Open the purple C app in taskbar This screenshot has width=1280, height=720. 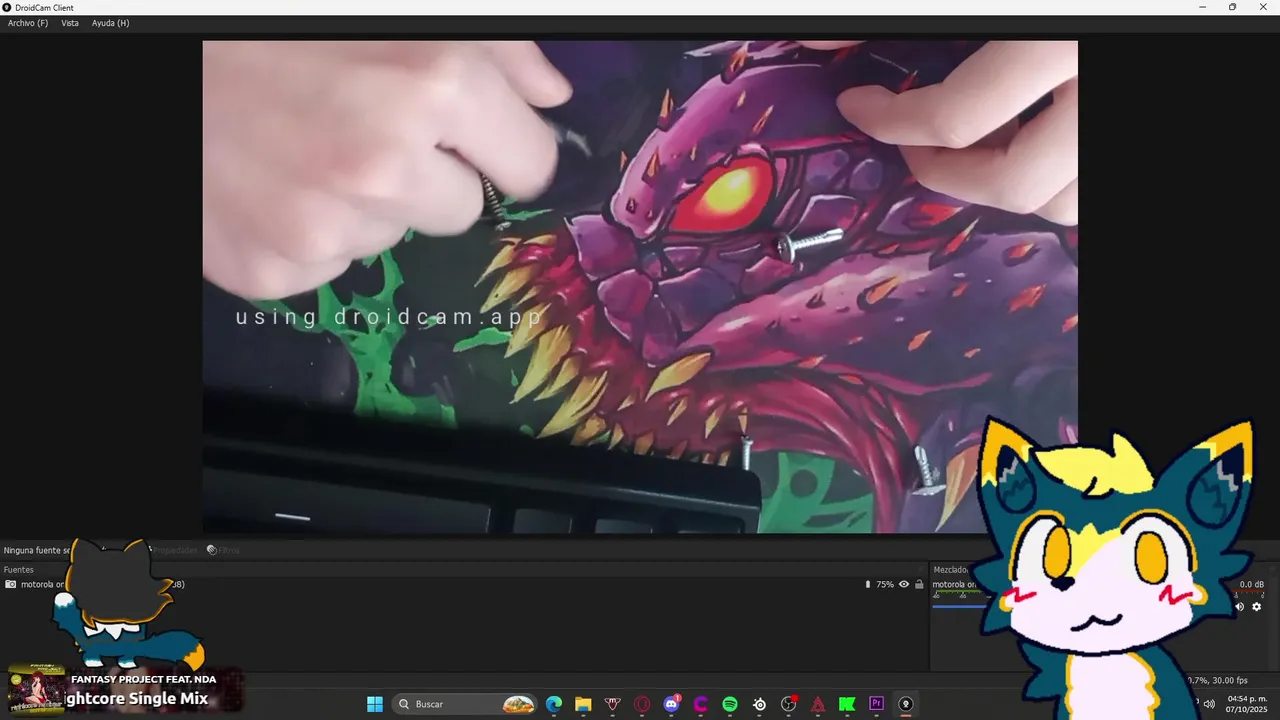click(700, 704)
